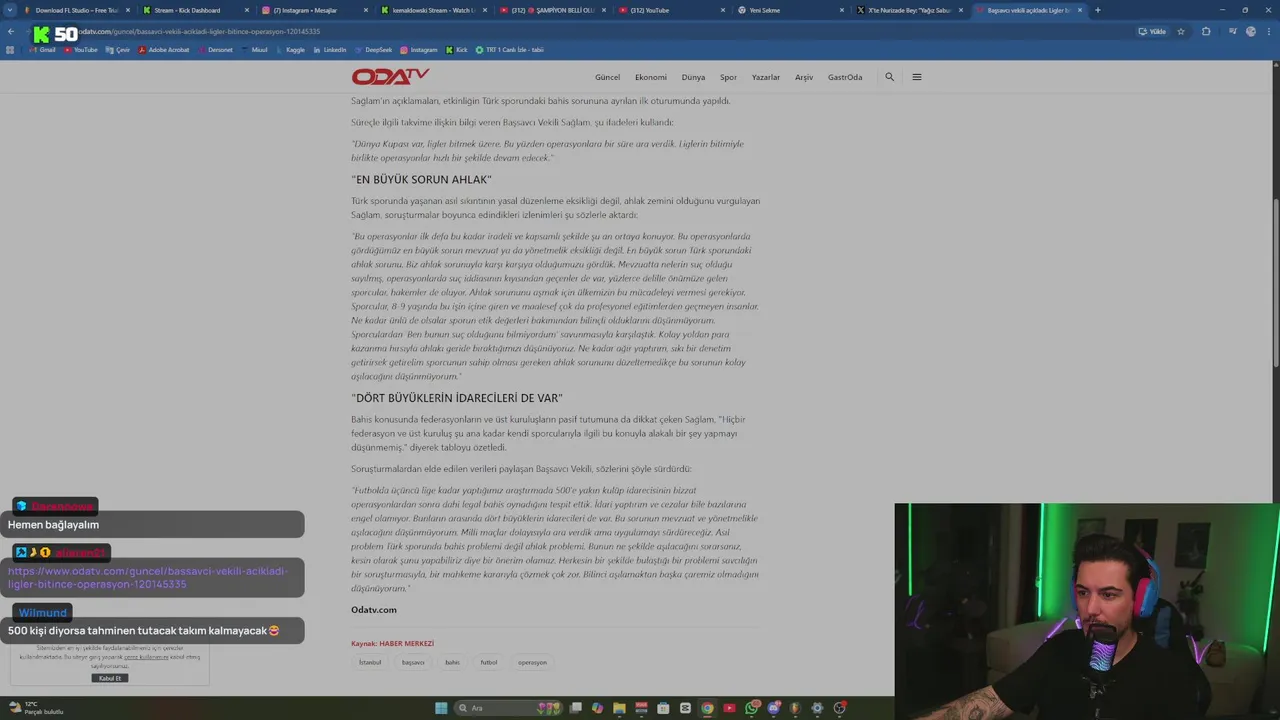Open Task View in the taskbar
This screenshot has width=1280, height=720.
tap(575, 708)
